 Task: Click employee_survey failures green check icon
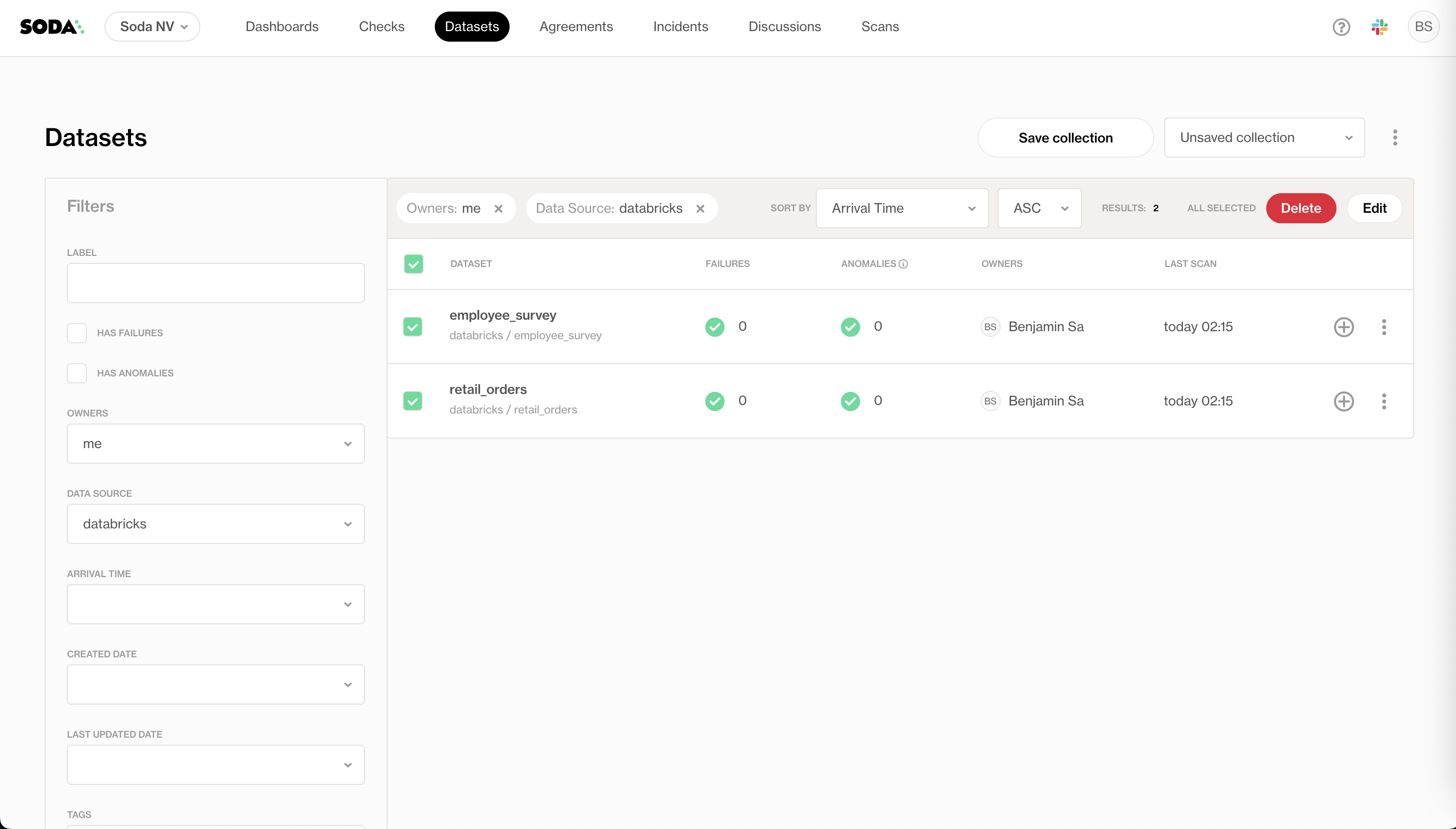[x=714, y=327]
